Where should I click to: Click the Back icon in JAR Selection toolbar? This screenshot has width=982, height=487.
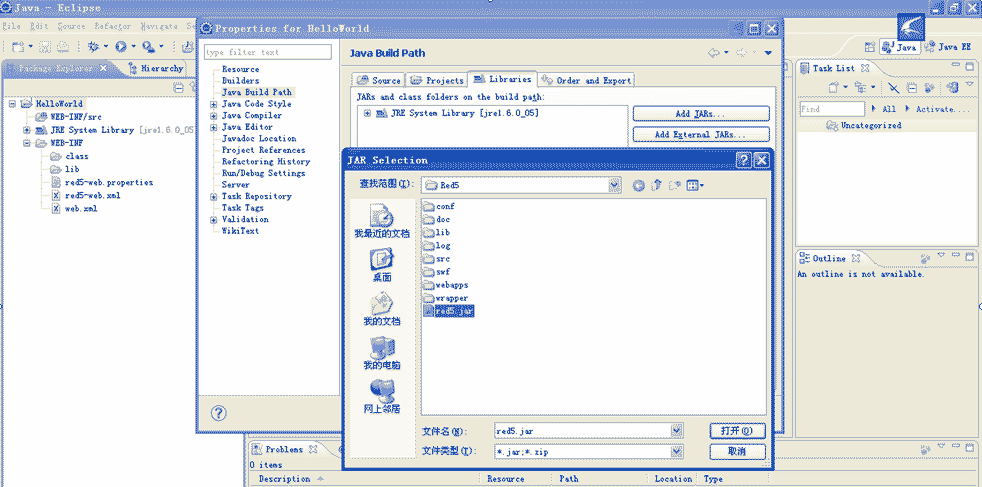[638, 185]
